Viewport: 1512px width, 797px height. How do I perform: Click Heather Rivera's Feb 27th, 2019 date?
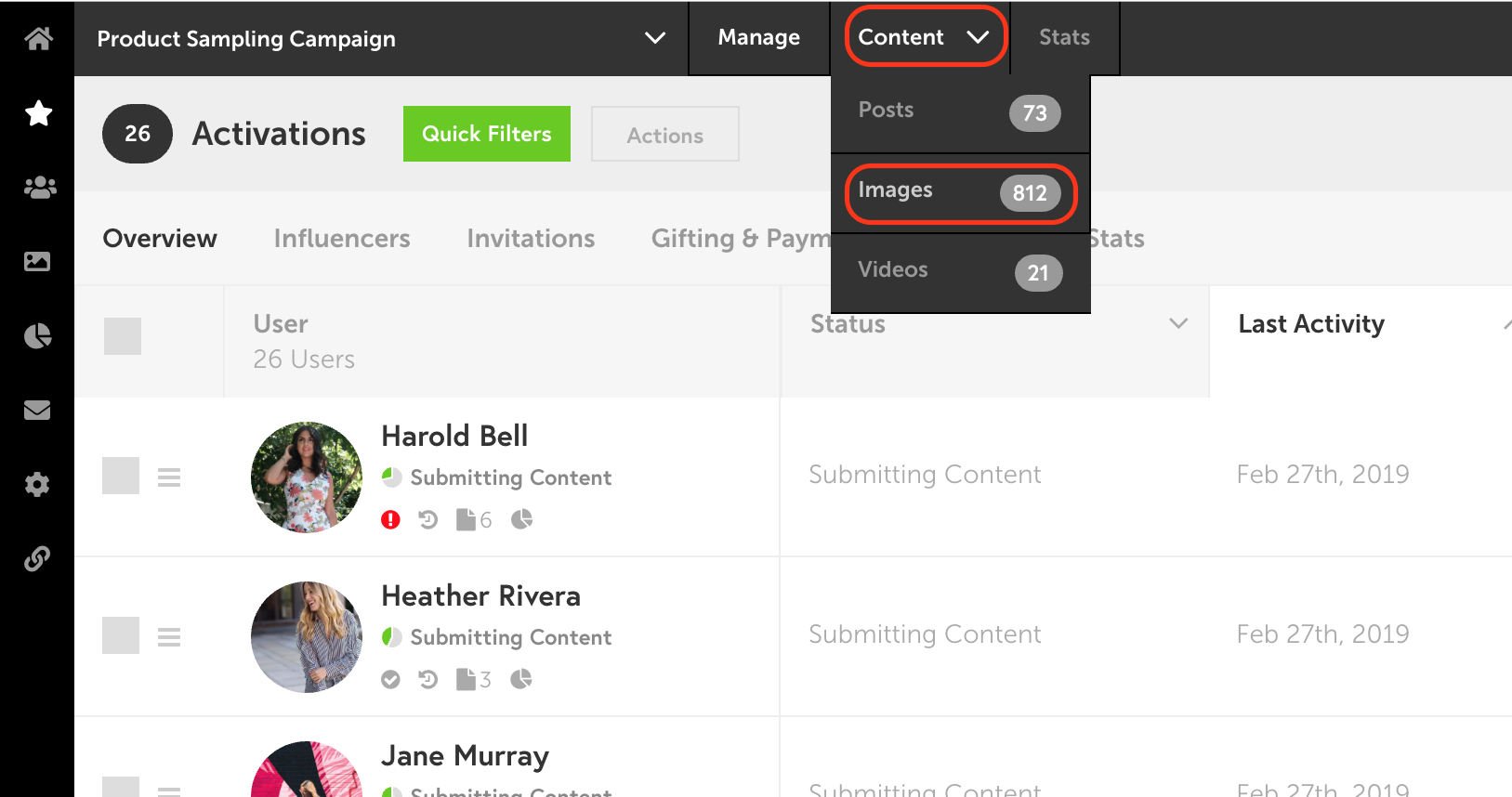[1322, 634]
